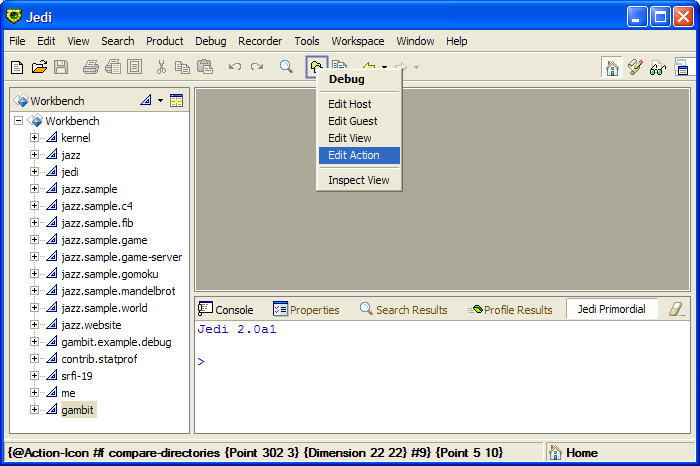Click the Action-Icon status bar text

(x=255, y=453)
